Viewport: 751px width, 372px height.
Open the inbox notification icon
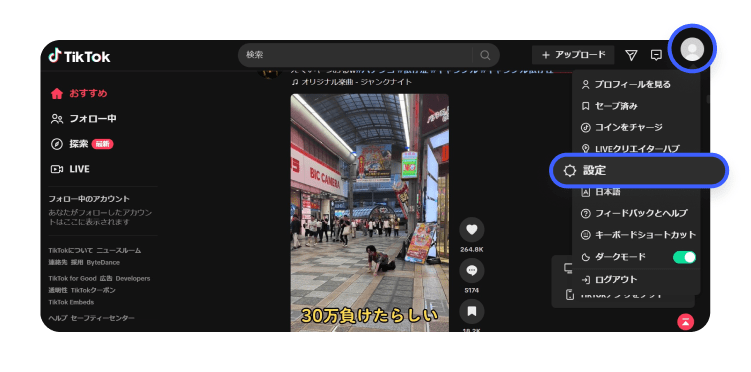pos(656,56)
